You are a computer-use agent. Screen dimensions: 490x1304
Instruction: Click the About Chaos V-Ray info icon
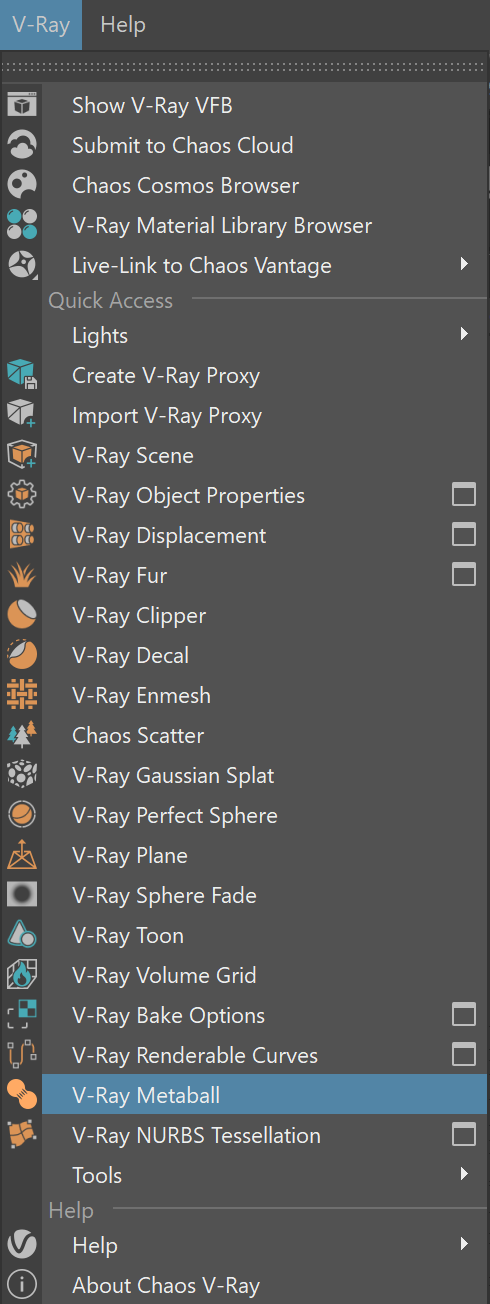(22, 1285)
